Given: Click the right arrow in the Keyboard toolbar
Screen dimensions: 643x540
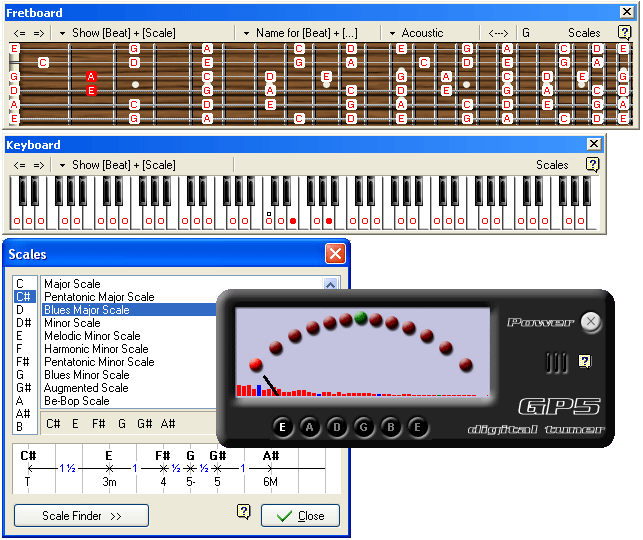Looking at the screenshot, I should coord(40,165).
